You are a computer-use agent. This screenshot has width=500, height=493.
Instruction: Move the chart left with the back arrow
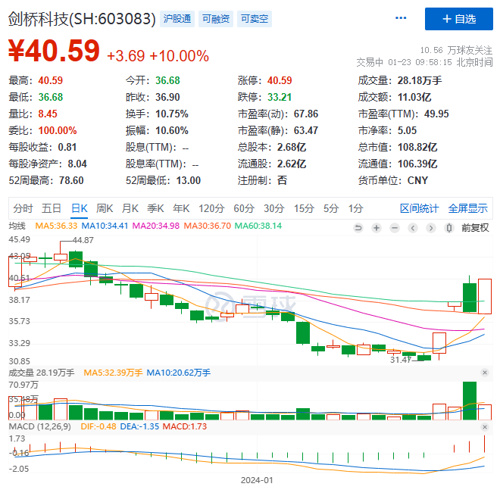pyautogui.click(x=413, y=228)
